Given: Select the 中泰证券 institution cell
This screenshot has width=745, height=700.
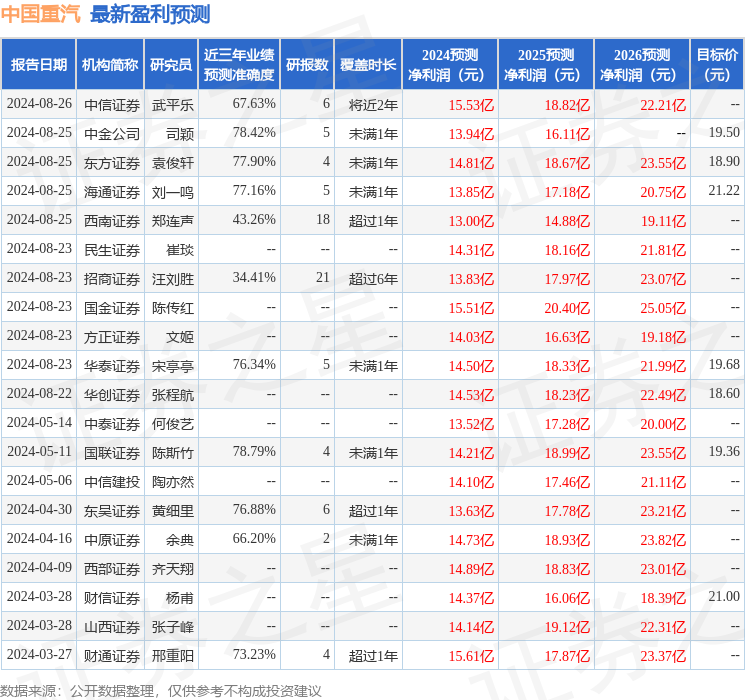Looking at the screenshot, I should (112, 423).
